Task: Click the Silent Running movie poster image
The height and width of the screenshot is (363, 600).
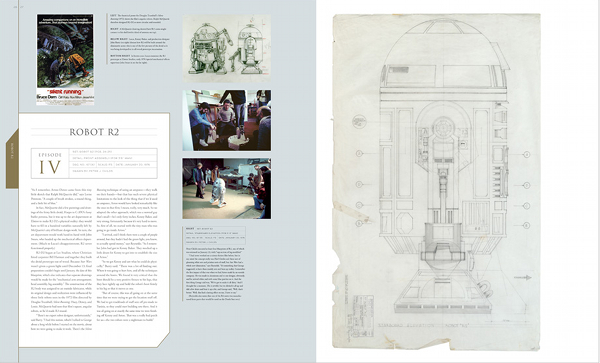Action: (x=65, y=60)
